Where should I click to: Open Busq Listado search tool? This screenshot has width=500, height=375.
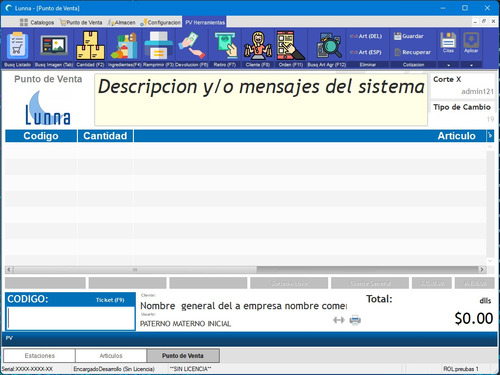point(17,49)
